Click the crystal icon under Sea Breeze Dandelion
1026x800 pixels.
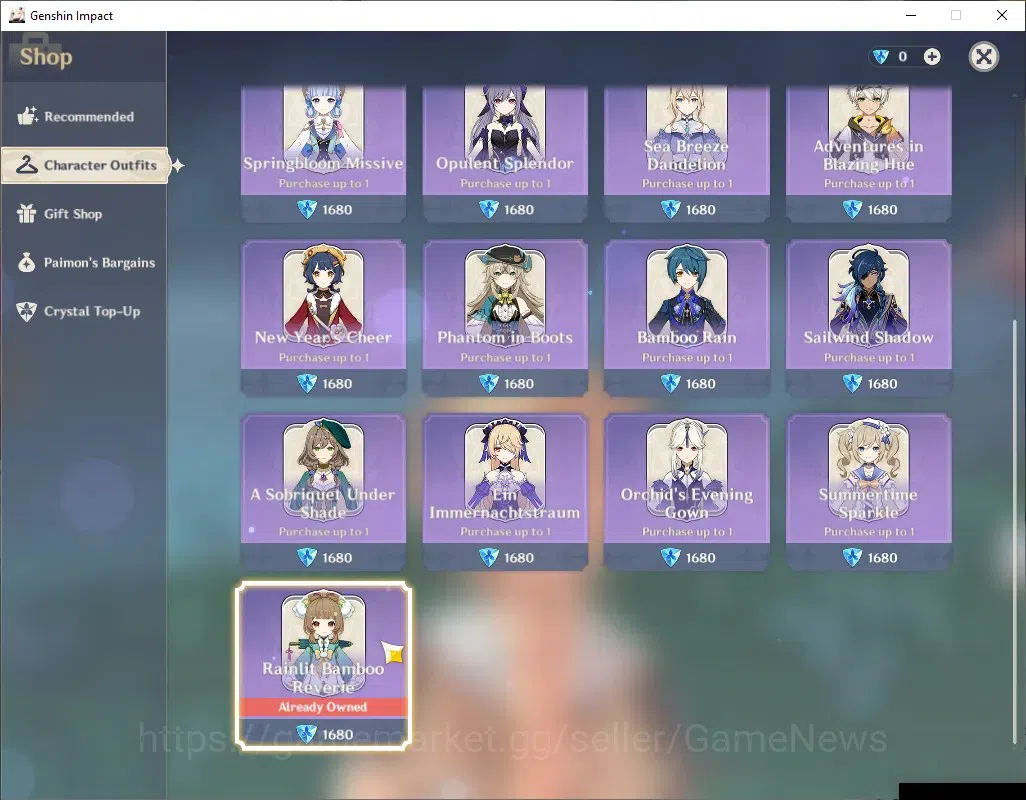pos(671,209)
